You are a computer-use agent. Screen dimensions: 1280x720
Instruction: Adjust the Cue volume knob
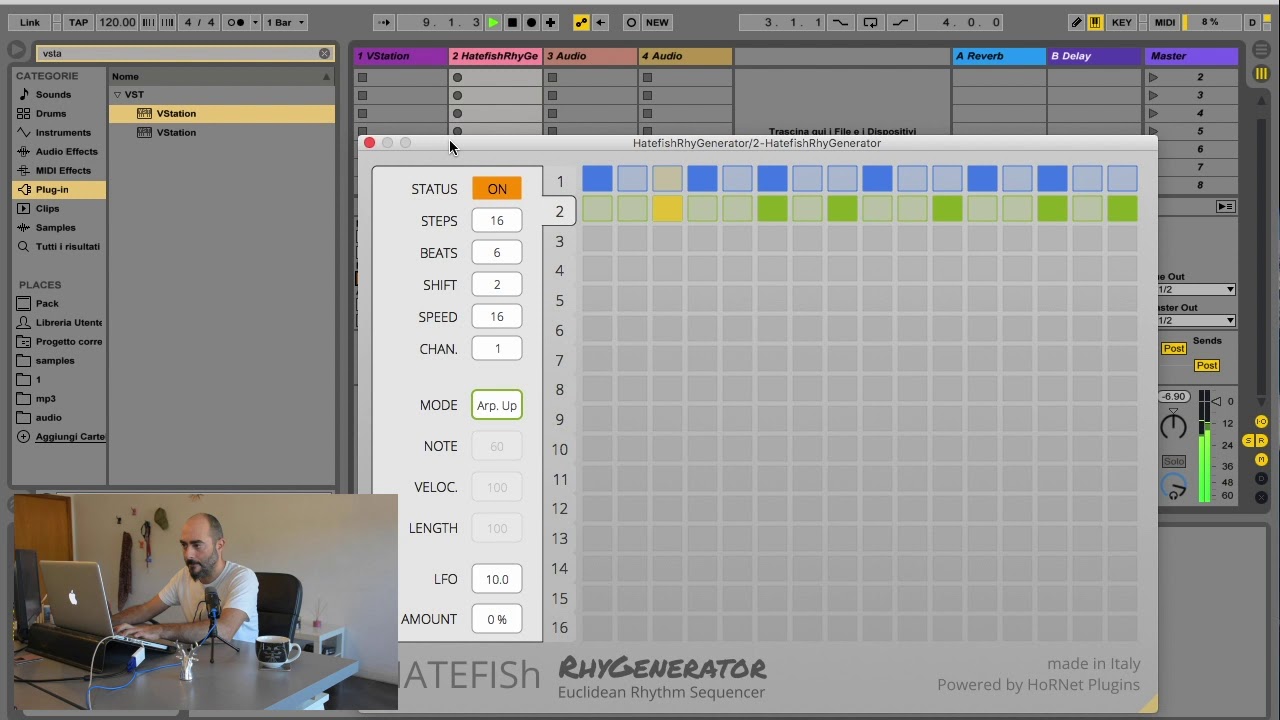(x=1174, y=488)
